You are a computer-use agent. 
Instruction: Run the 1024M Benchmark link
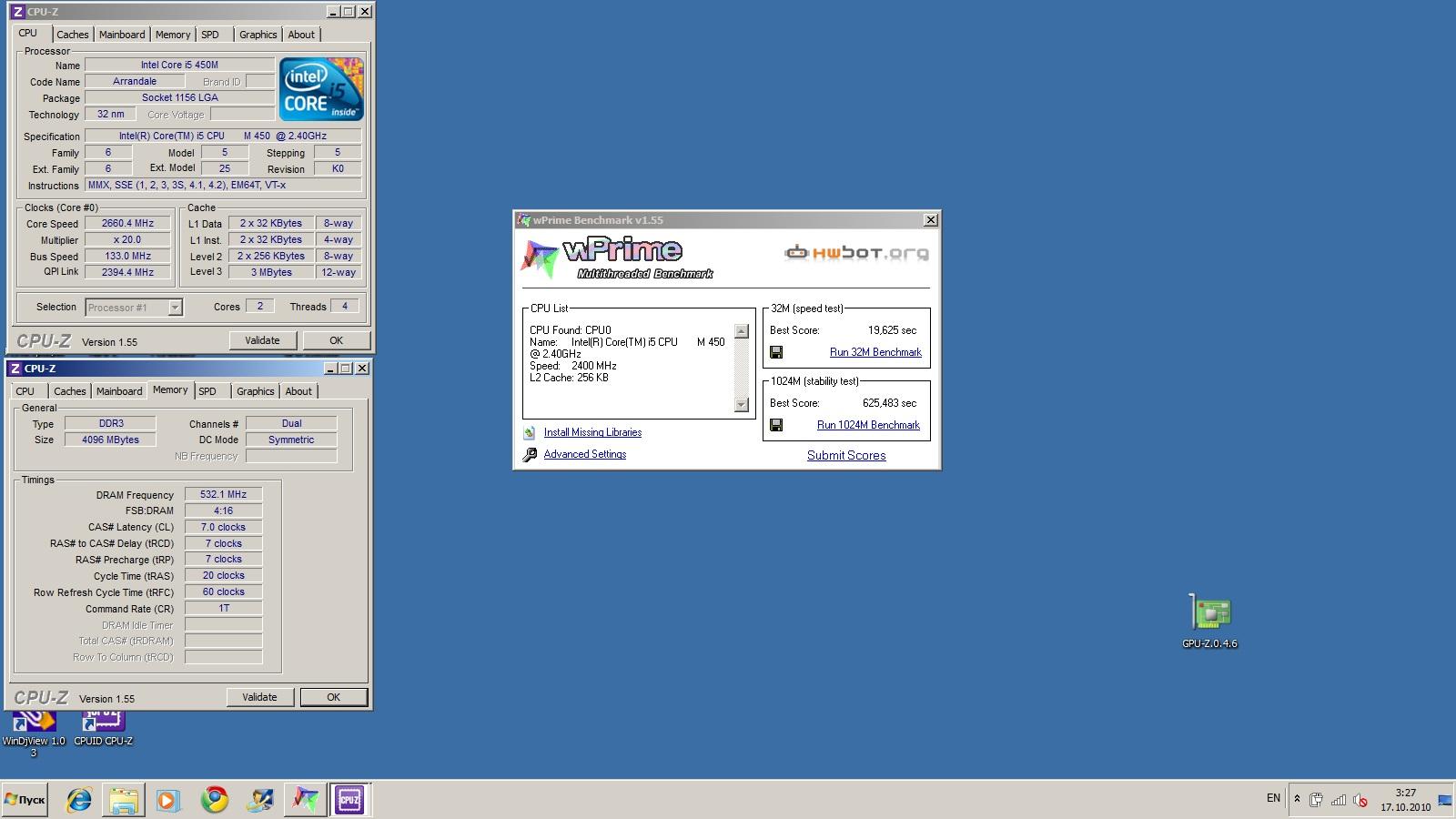(868, 425)
